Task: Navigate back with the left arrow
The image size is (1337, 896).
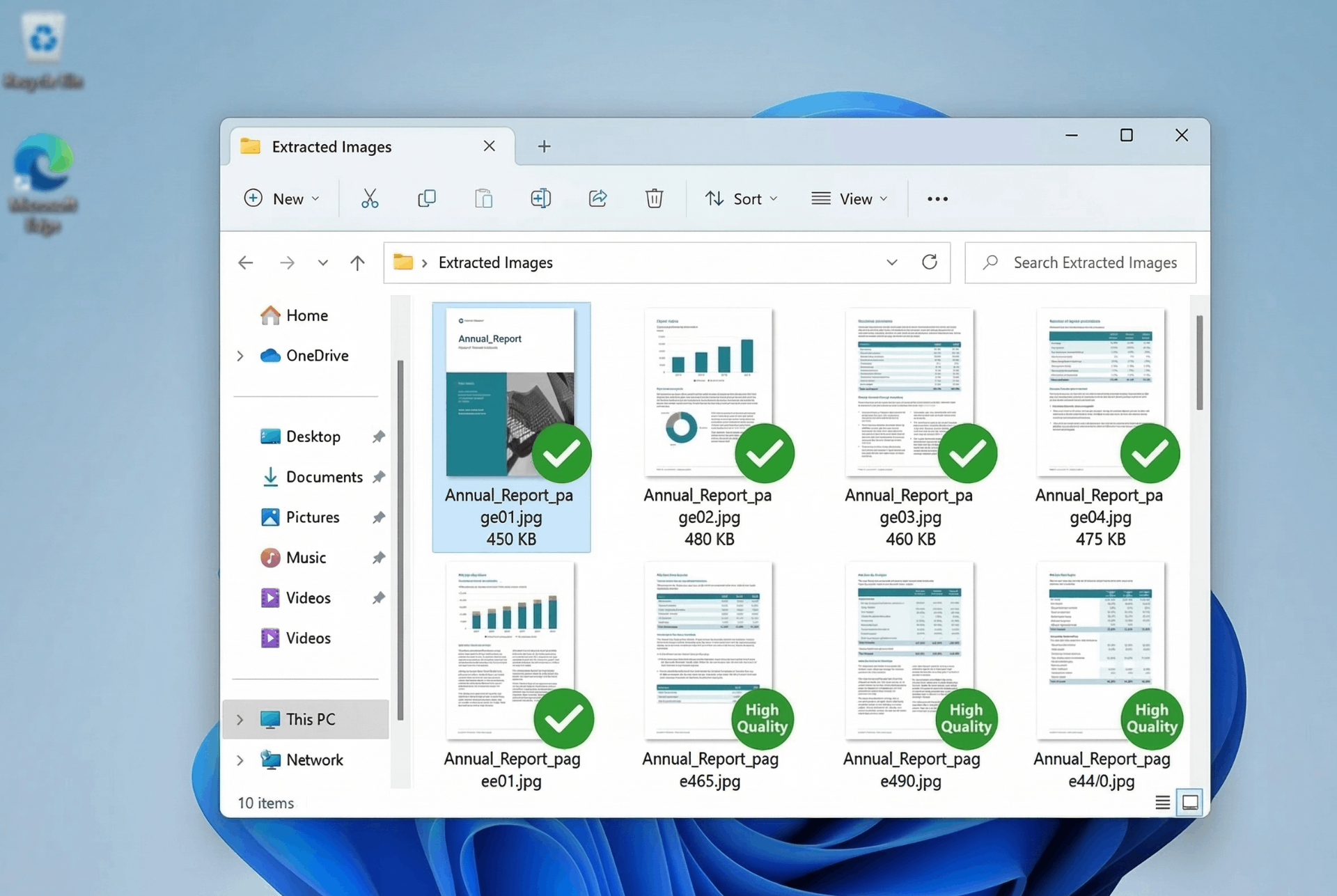Action: click(245, 262)
